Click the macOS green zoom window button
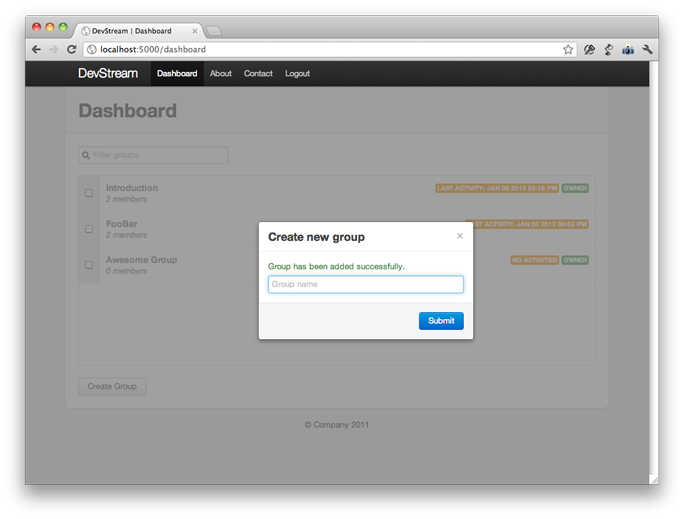The image size is (684, 519). (x=63, y=27)
